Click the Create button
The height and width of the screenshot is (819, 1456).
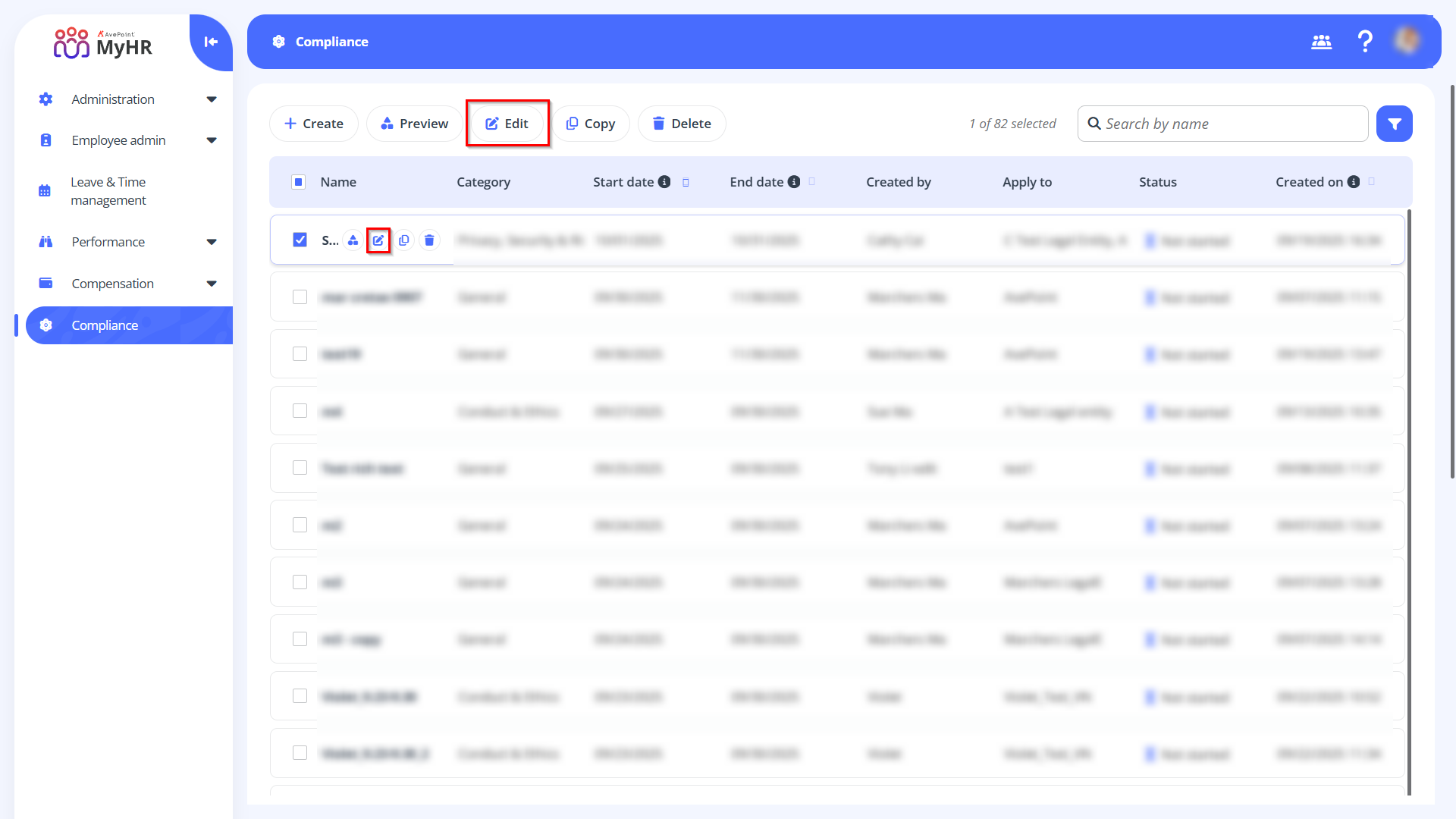tap(314, 124)
